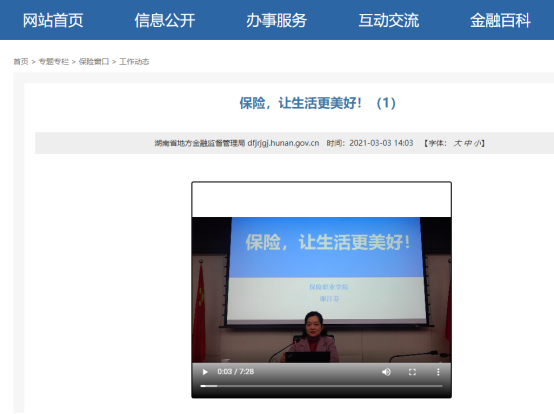This screenshot has height=414, width=554.
Task: Go to 互动交流 in top navigation
Action: click(x=389, y=20)
